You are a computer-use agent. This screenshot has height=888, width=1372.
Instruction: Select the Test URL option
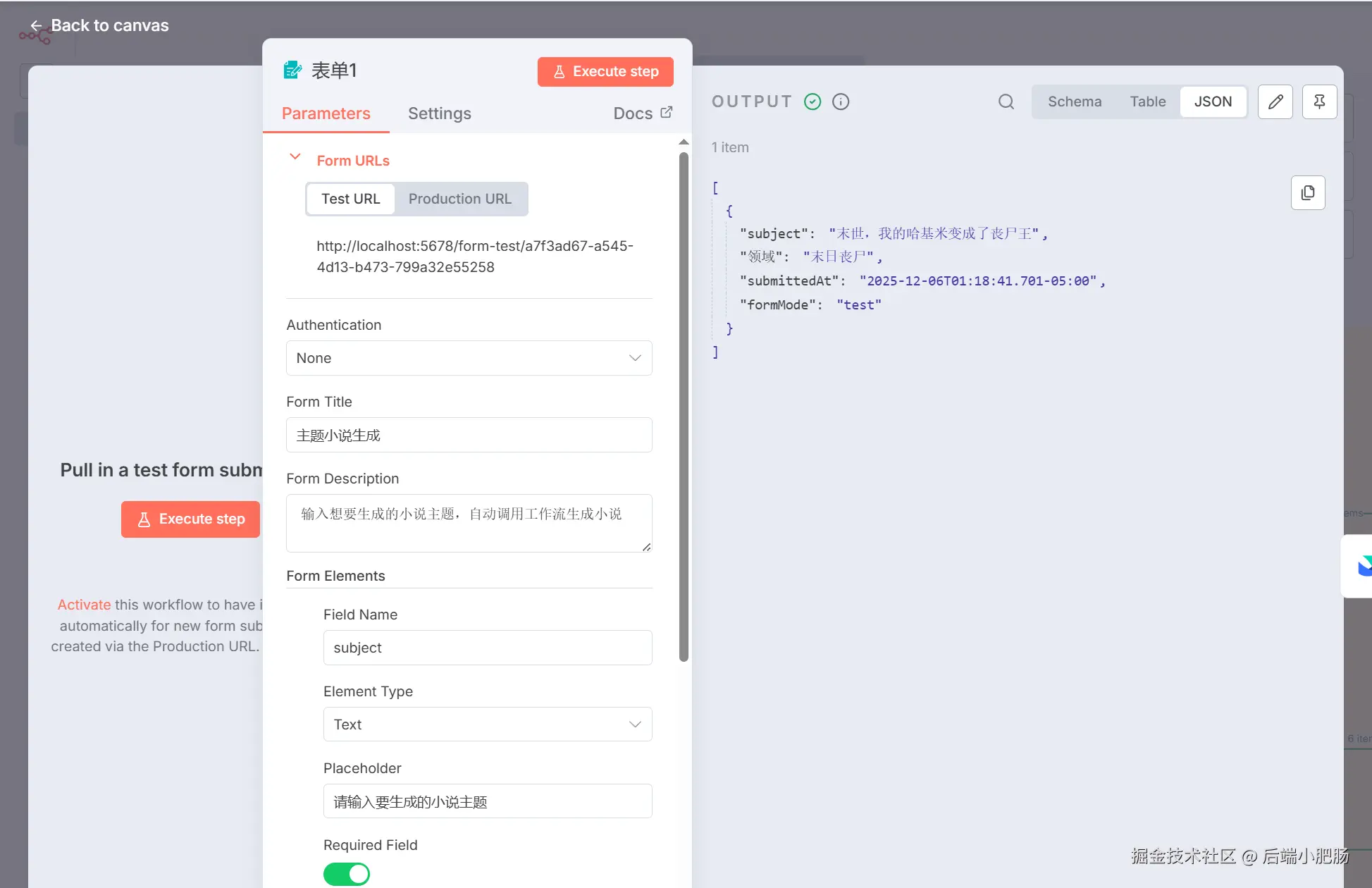(350, 199)
